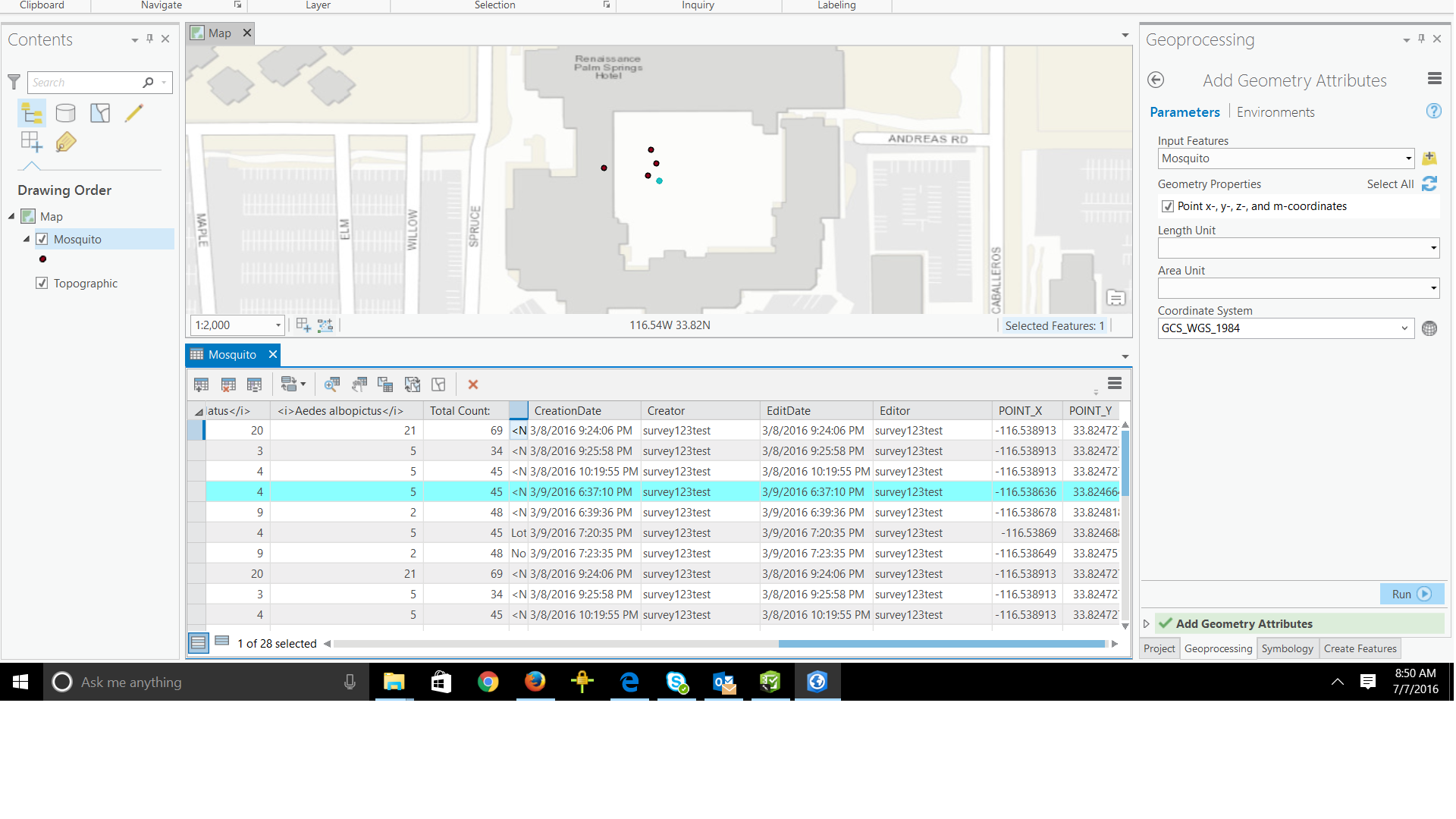Screen dimensions: 1456x819
Task: Select List By Labeling tag icon
Action: (x=66, y=142)
